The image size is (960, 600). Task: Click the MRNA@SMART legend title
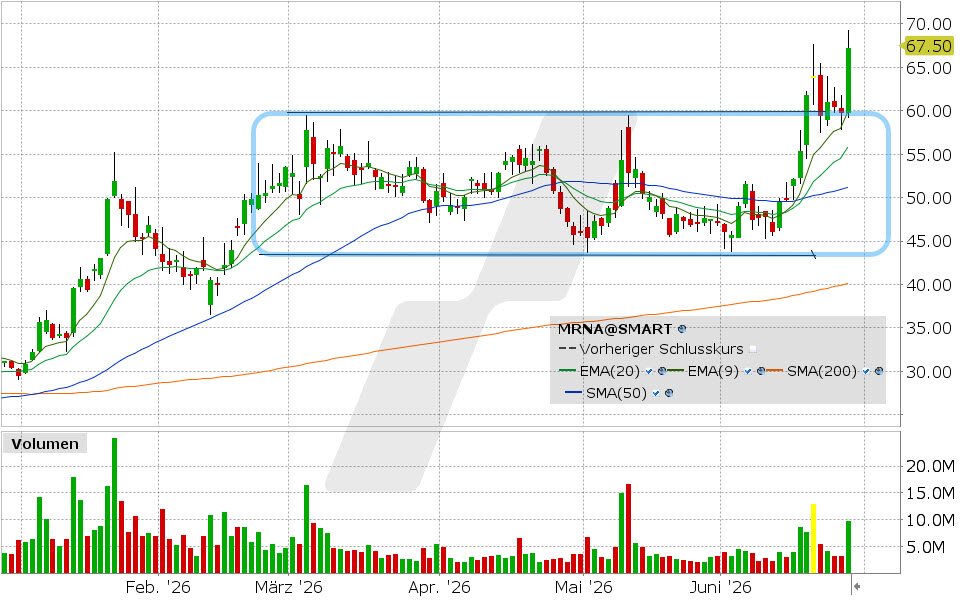tap(614, 329)
